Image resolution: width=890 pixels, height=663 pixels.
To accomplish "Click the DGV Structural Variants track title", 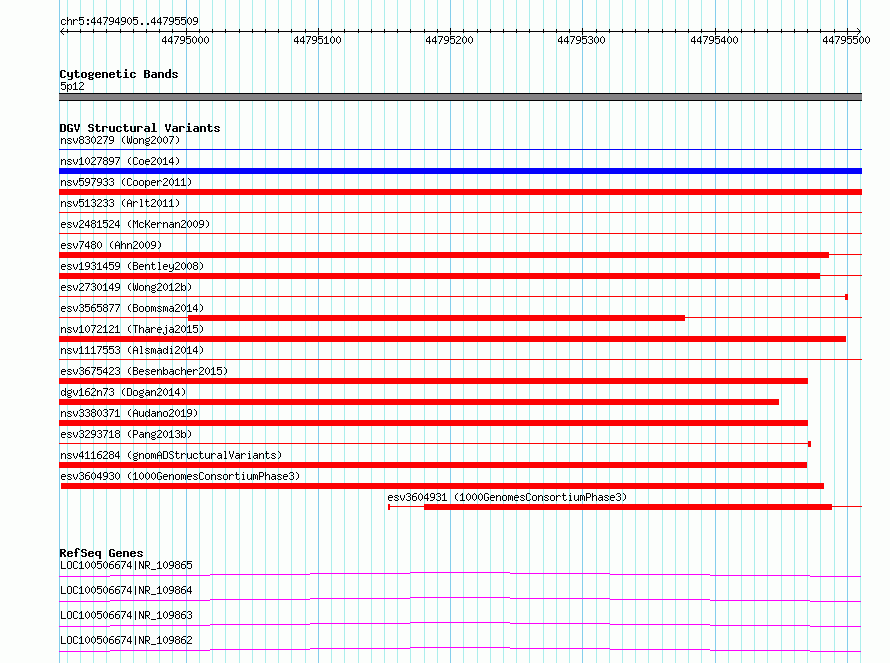I will coord(140,128).
